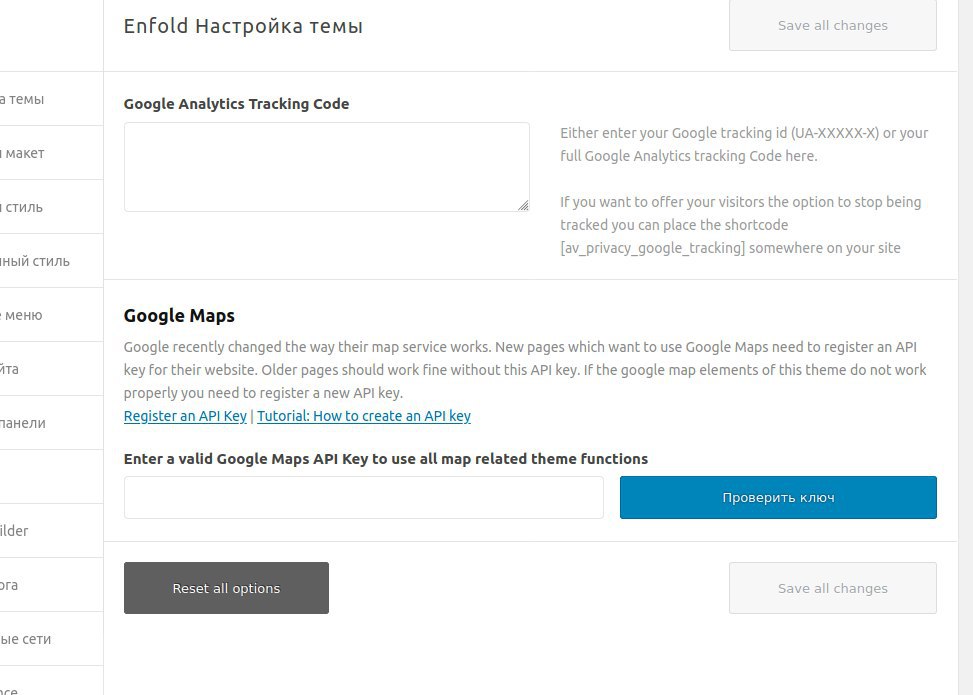Image resolution: width=973 pixels, height=695 pixels.
Task: Click into the Google Maps API Key field
Action: coord(363,497)
